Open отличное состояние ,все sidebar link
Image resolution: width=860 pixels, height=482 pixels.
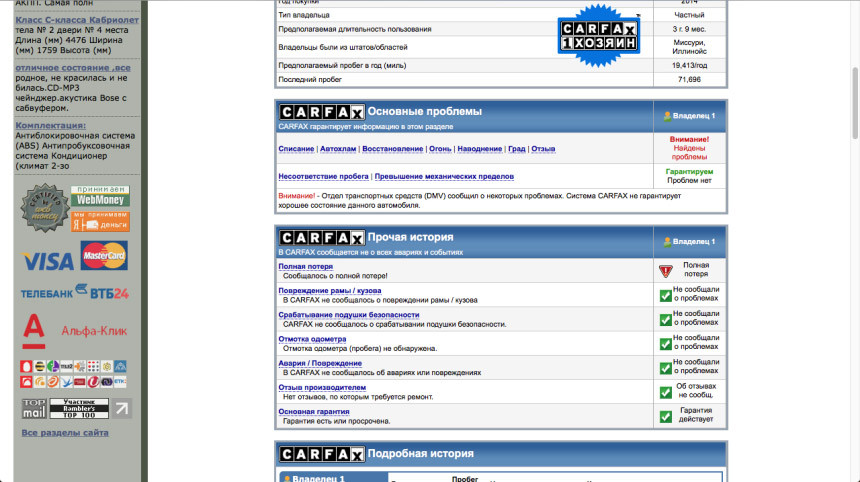73,67
